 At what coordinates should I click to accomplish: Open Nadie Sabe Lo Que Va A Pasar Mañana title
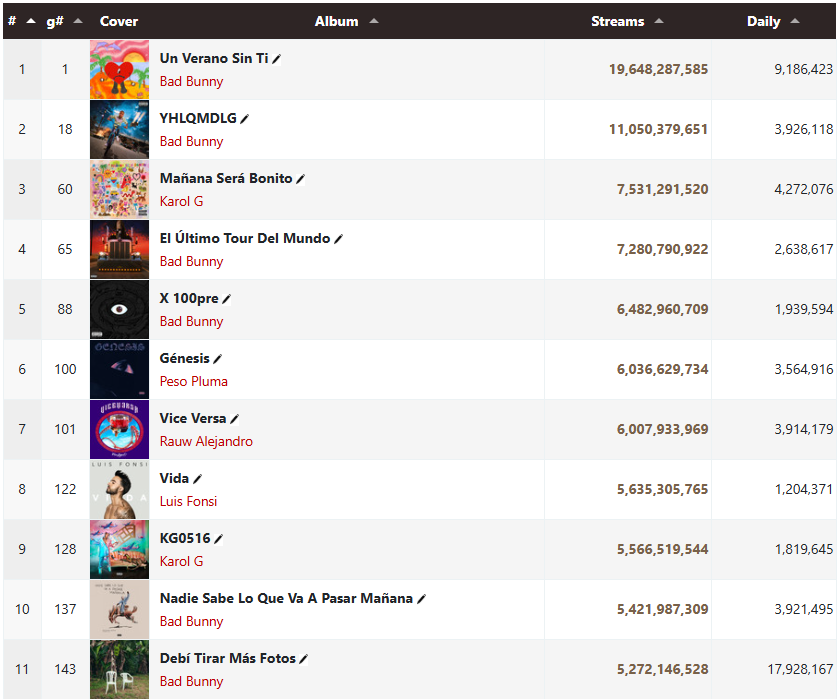click(286, 598)
